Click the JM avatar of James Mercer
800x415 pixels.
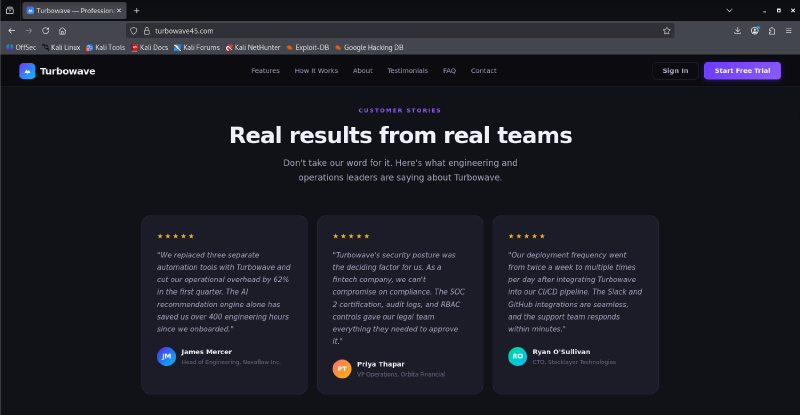tap(166, 356)
